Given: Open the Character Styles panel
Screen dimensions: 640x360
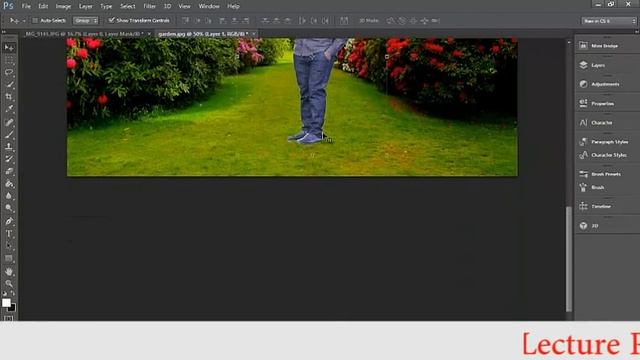Looking at the screenshot, I should (x=603, y=155).
